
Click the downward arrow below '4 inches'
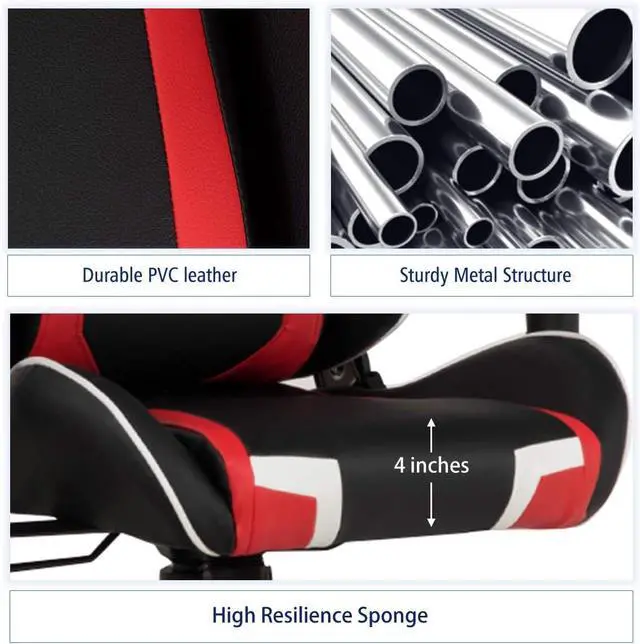point(431,505)
